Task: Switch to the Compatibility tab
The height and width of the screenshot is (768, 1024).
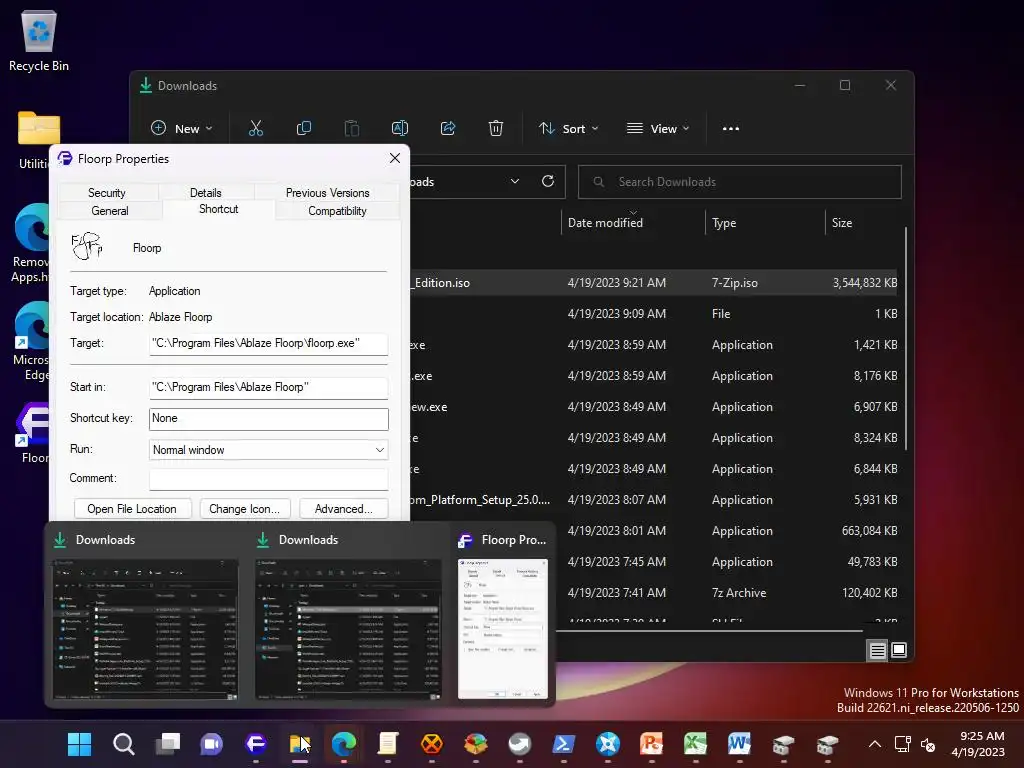Action: [337, 211]
